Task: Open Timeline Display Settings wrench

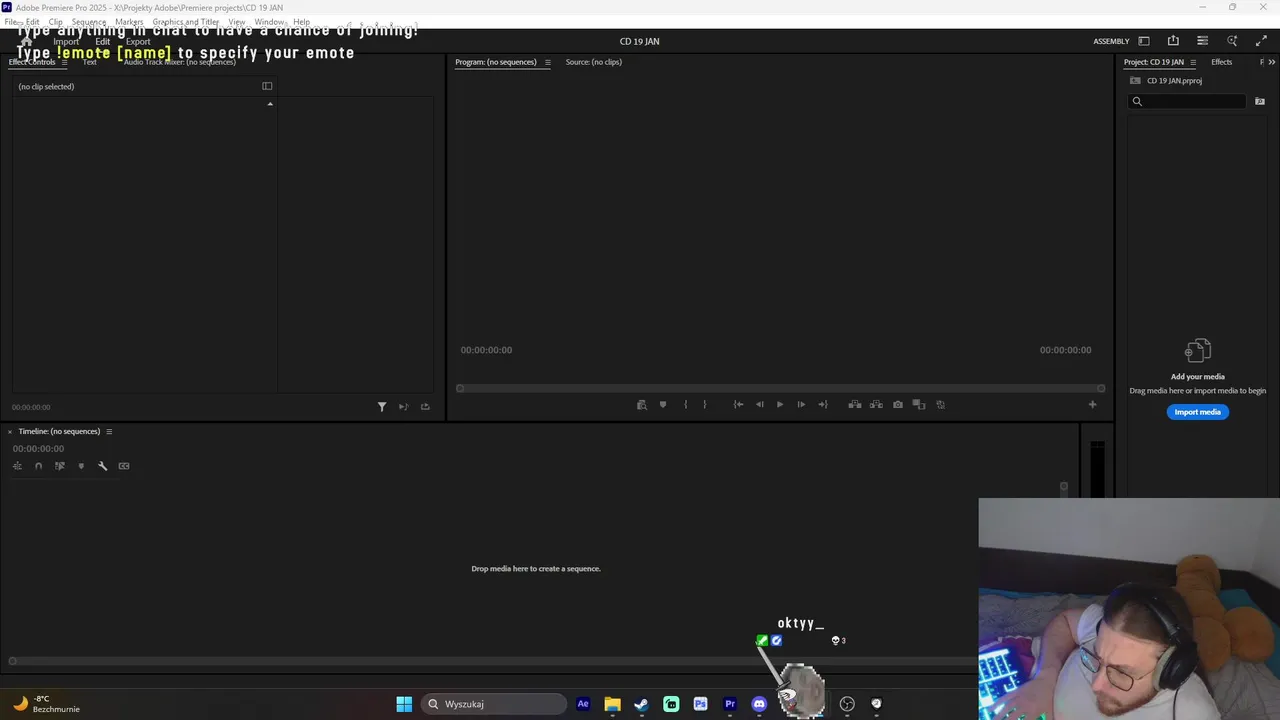Action: pyautogui.click(x=102, y=466)
